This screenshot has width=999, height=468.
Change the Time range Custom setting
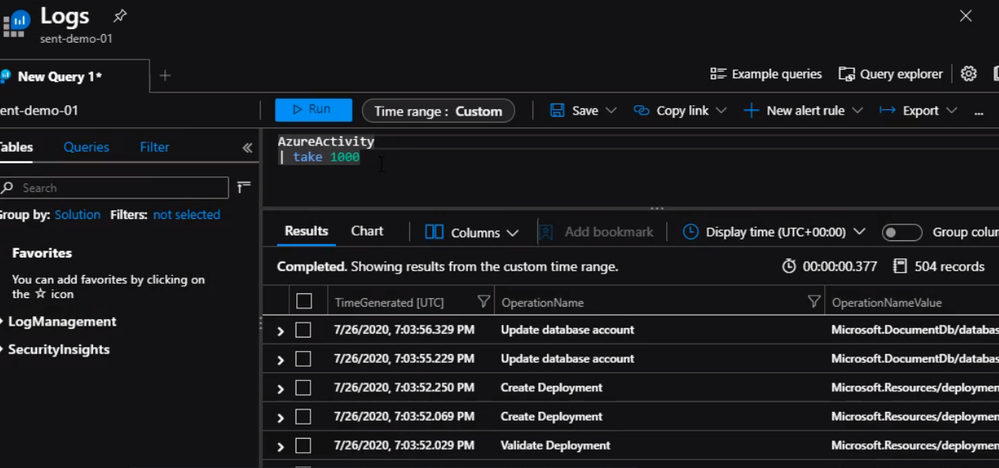click(438, 111)
